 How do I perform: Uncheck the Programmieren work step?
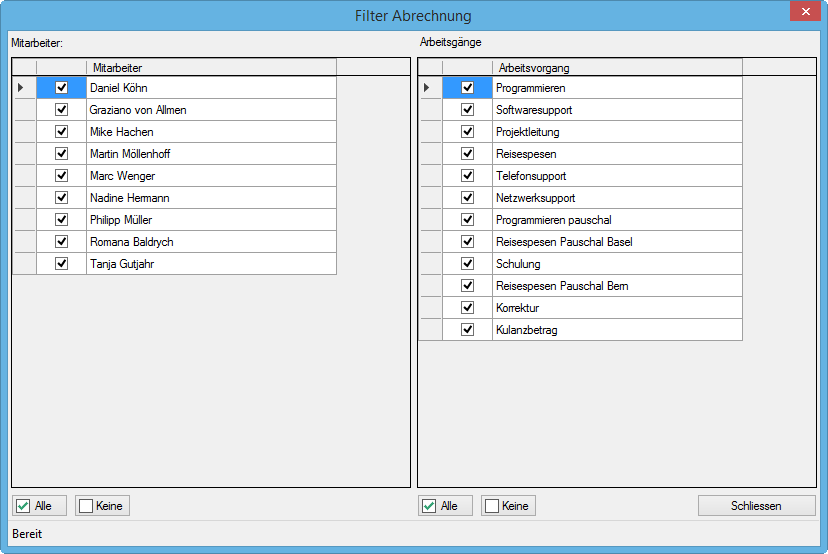tap(467, 88)
